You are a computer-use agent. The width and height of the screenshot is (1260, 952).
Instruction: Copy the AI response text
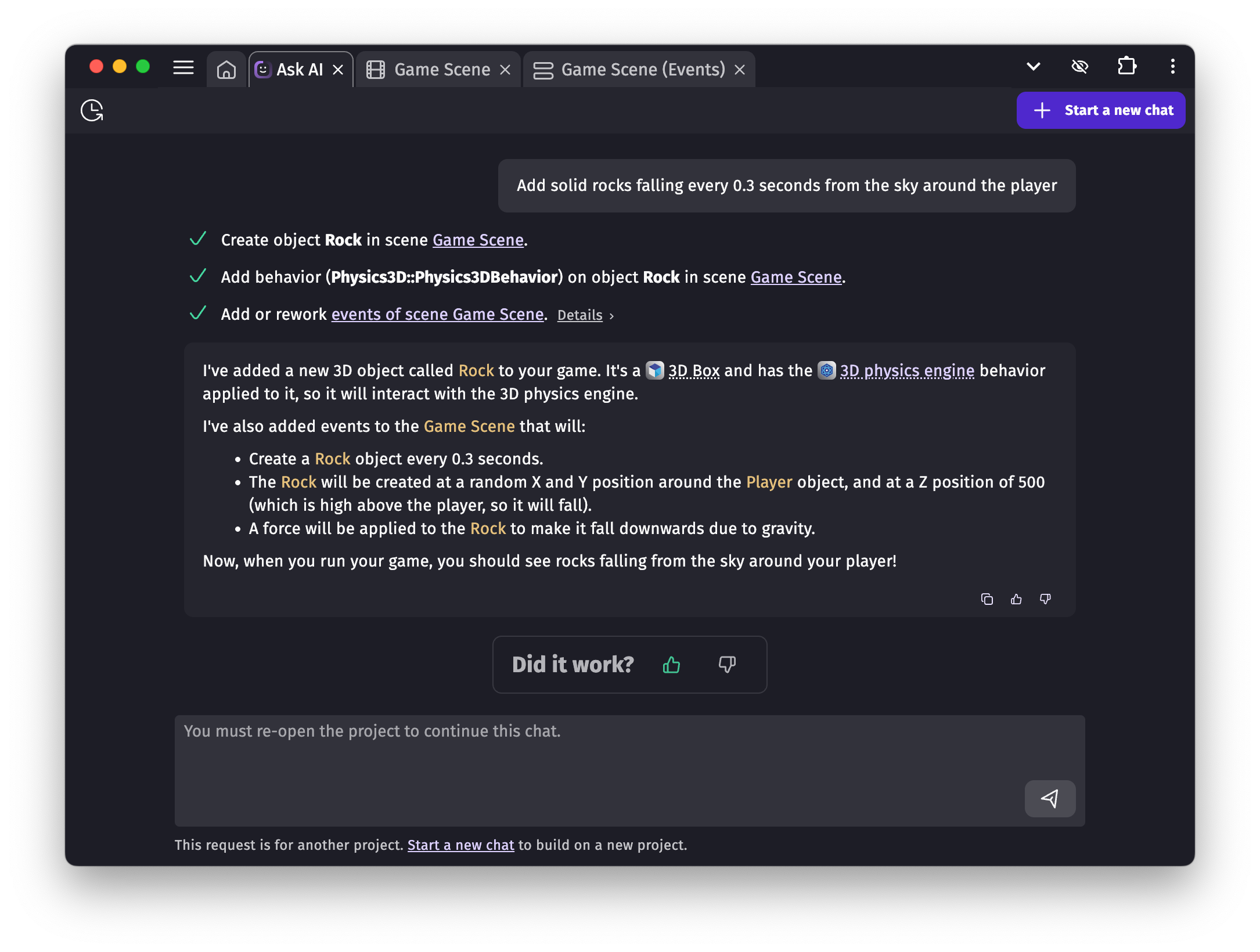coord(987,599)
